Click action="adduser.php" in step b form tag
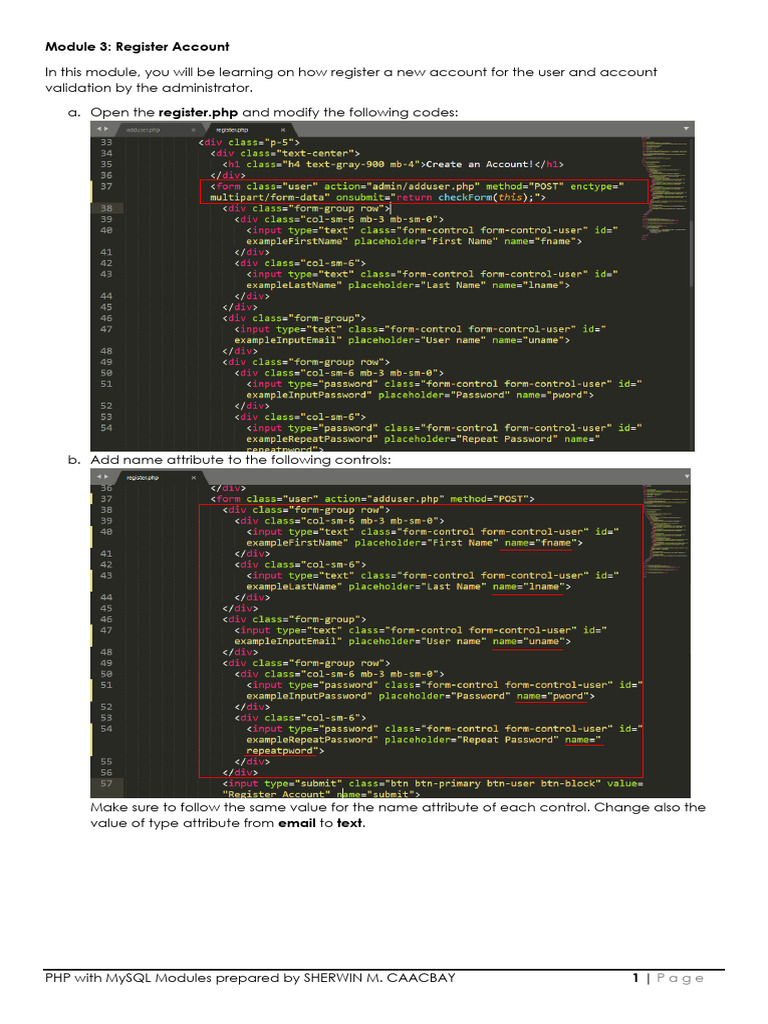Viewport: 768px width, 1024px height. point(384,499)
